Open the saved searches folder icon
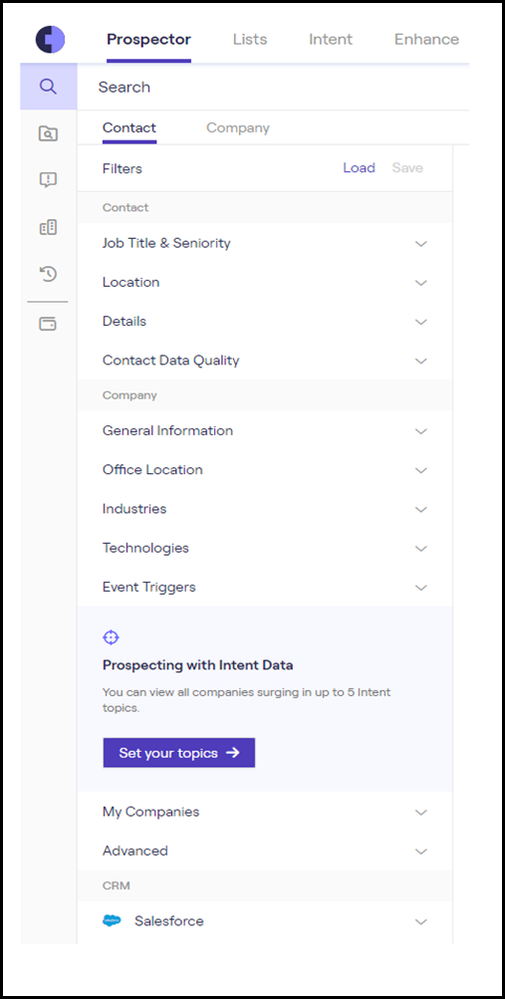The width and height of the screenshot is (505, 999). tap(48, 133)
